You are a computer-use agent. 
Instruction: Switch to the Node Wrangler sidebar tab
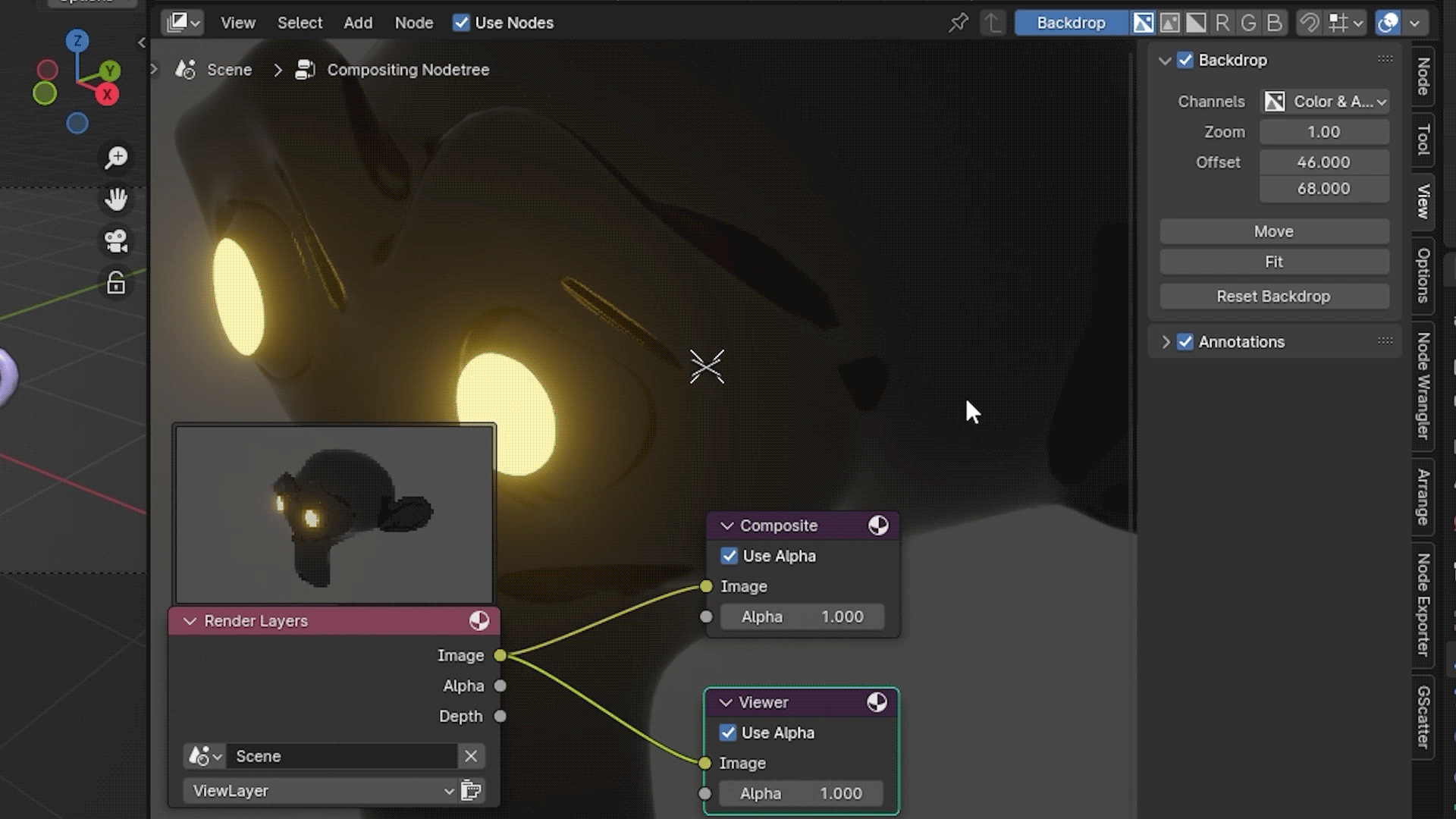point(1423,385)
